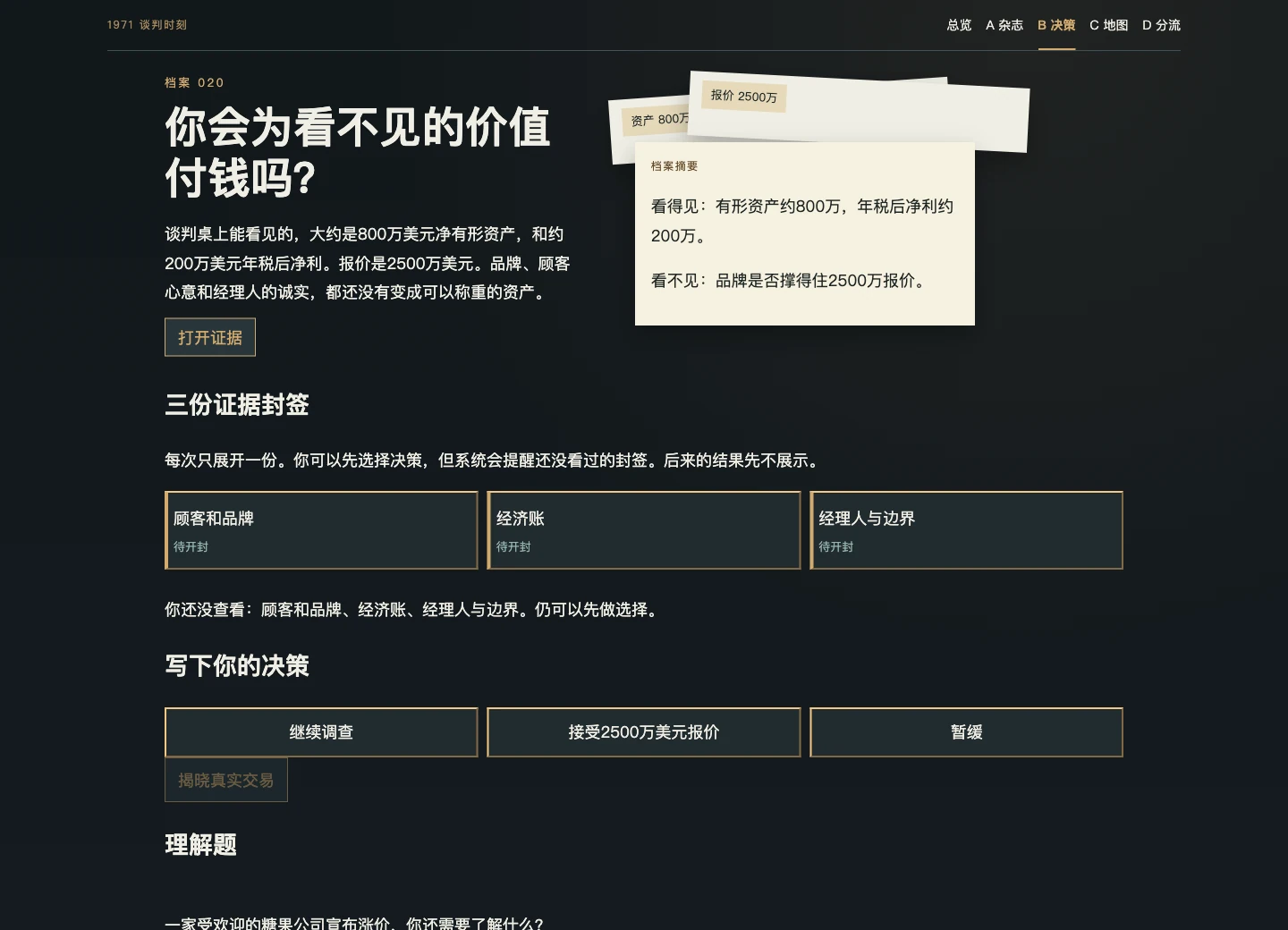Viewport: 1288px width, 930px height.
Task: Expand the 经济账 evidence seal
Action: coord(644,530)
